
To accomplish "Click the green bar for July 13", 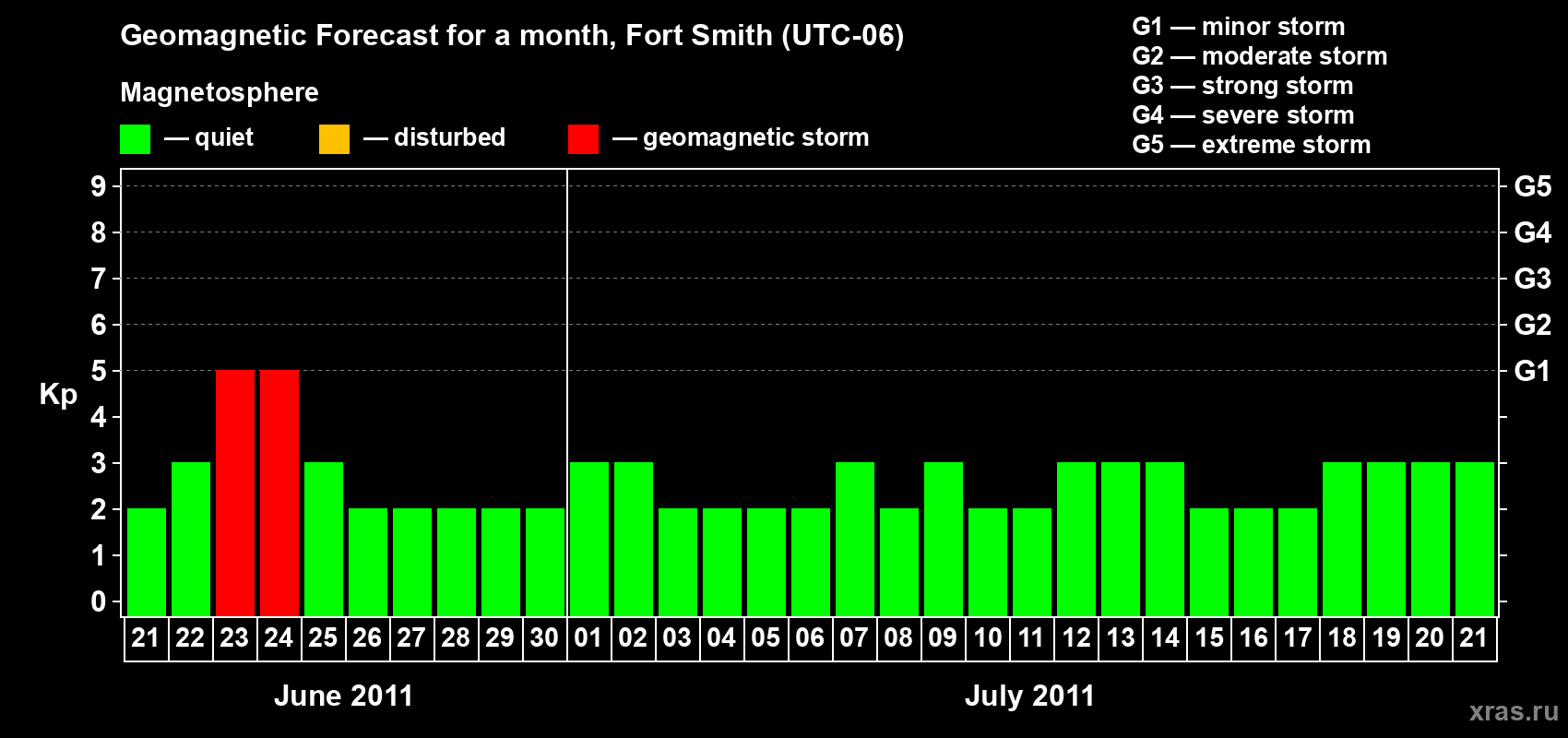I will pos(1121,539).
